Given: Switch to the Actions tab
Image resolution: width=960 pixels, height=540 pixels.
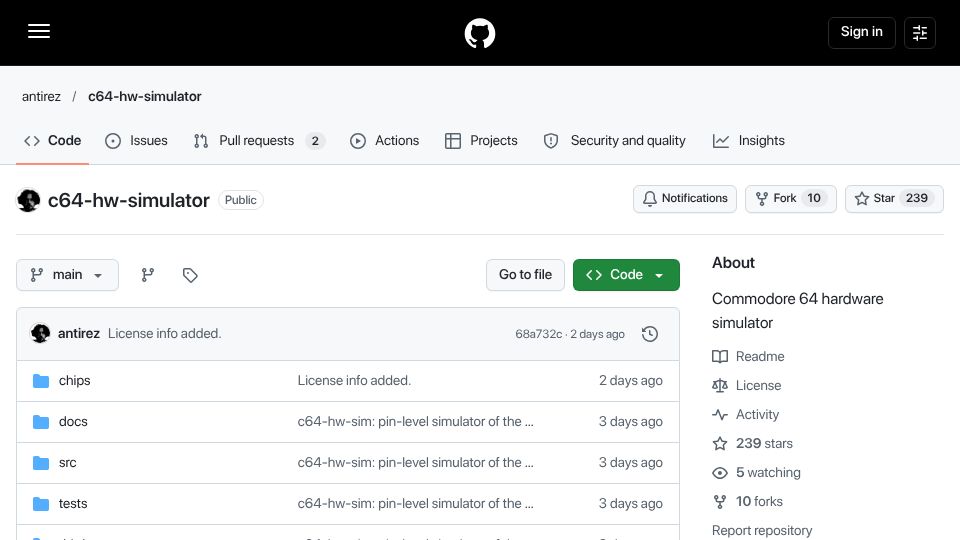Looking at the screenshot, I should [384, 141].
